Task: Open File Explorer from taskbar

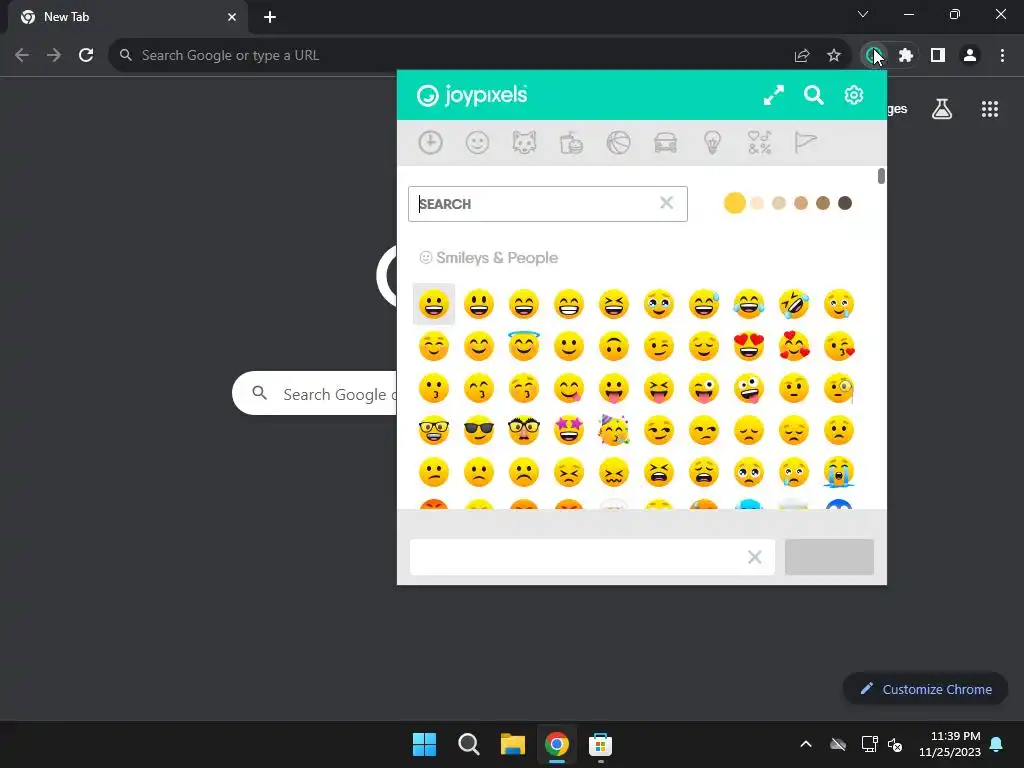Action: point(513,744)
